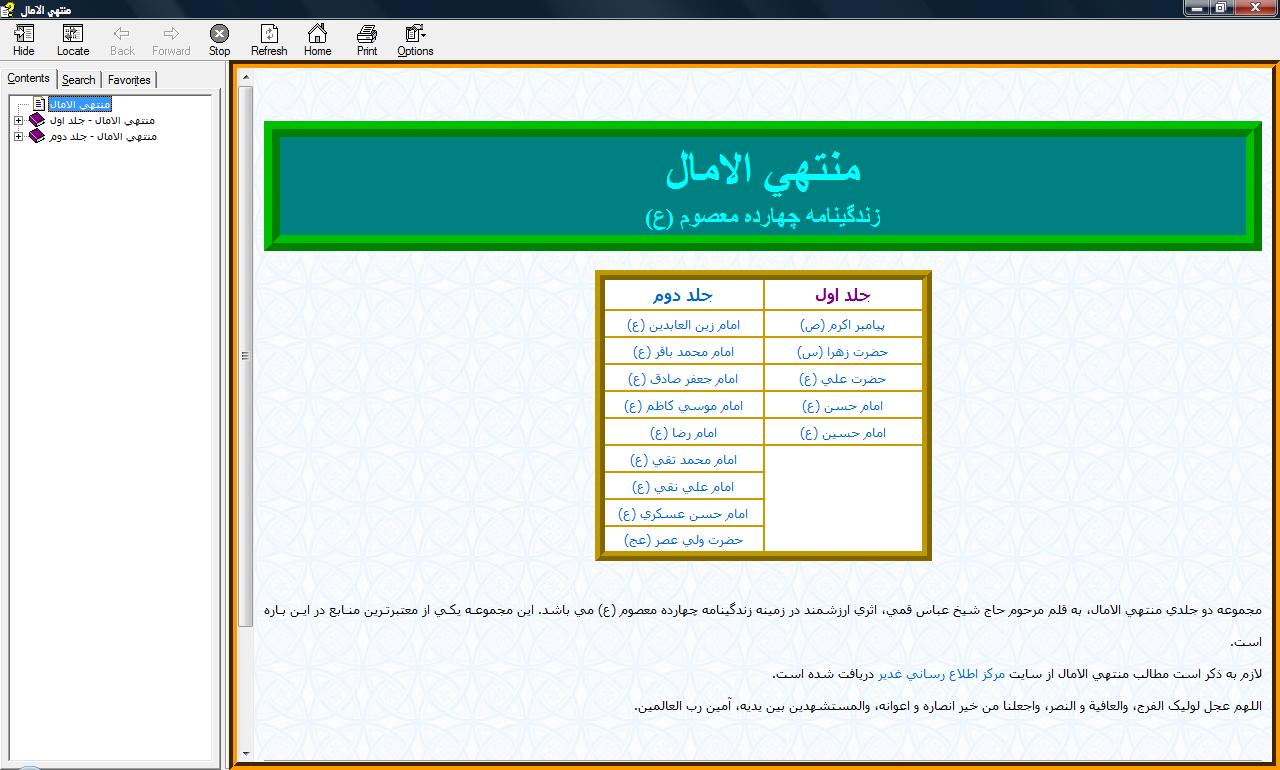Open the حضرت ولي عصر (عج) link

coord(683,540)
